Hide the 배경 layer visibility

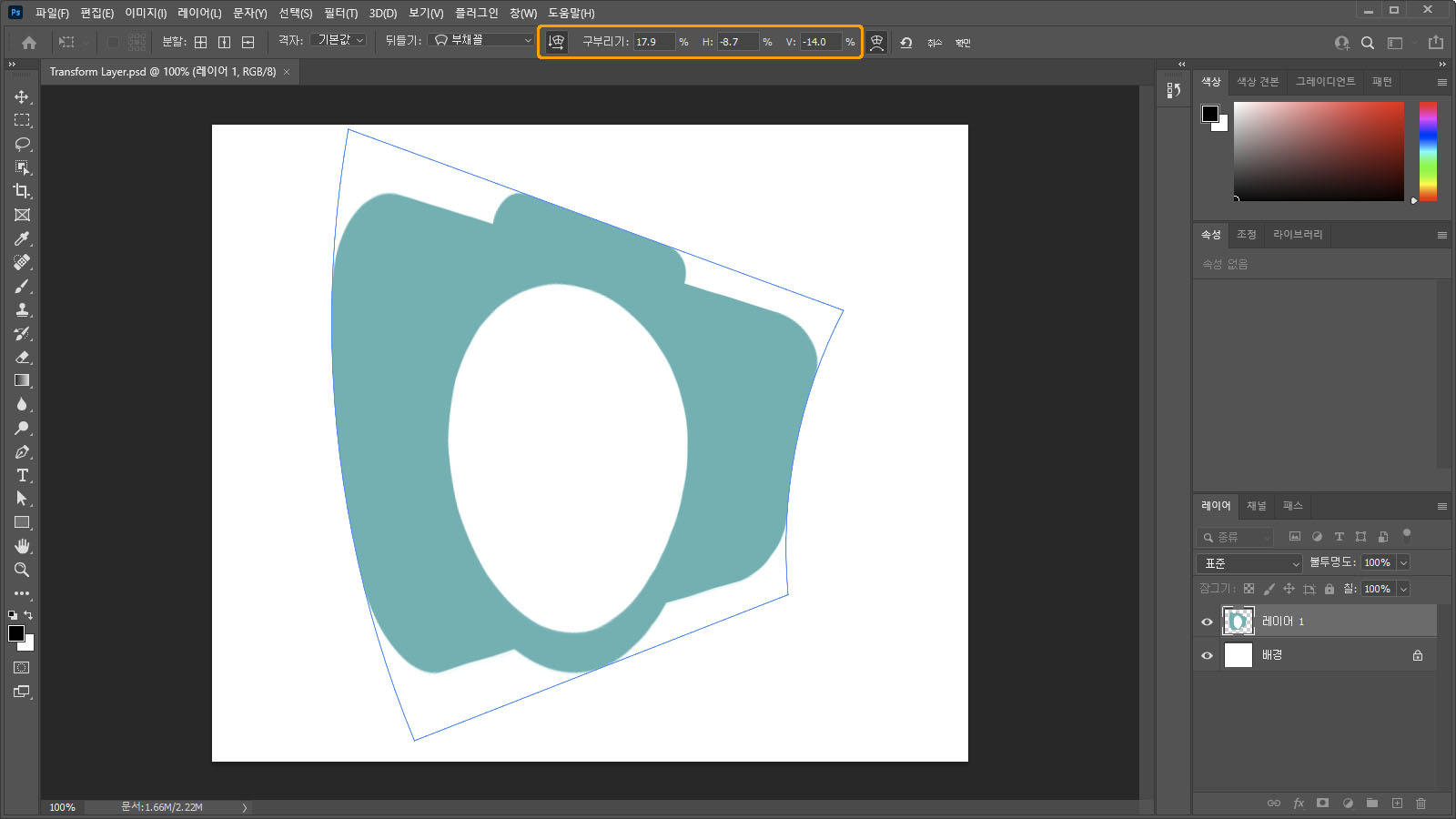[1207, 655]
